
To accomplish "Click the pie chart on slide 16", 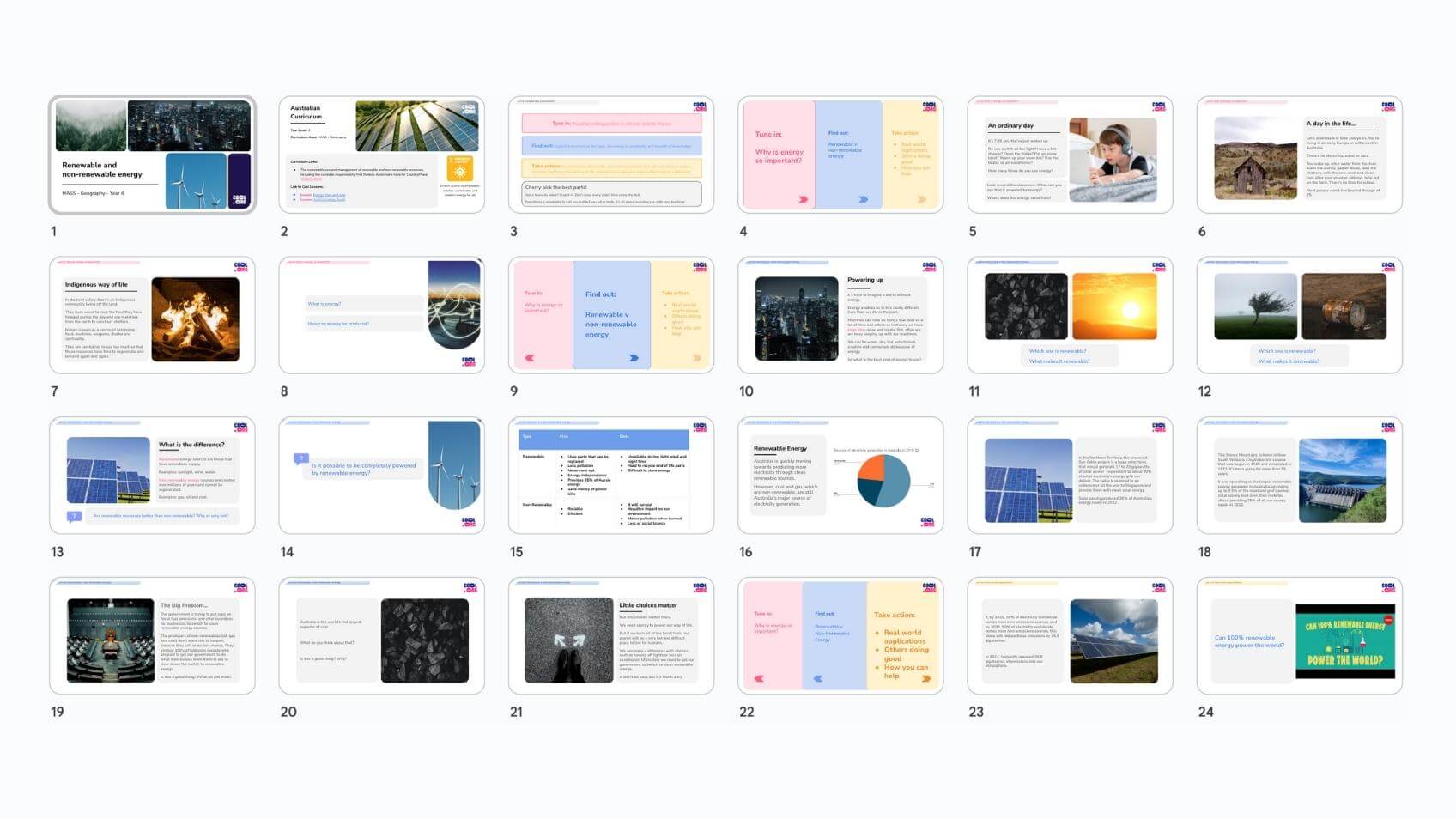I will pyautogui.click(x=883, y=481).
